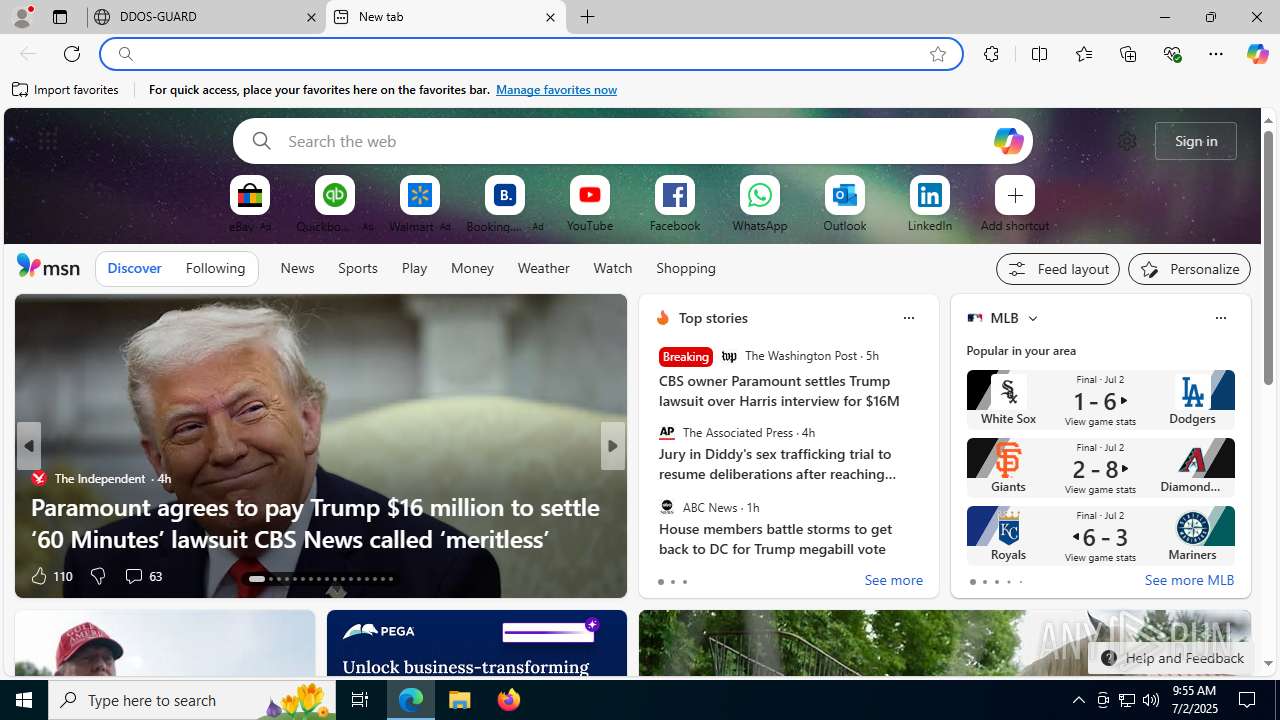Add this page to favorites star
Screen dimensions: 1280x720
[x=938, y=54]
